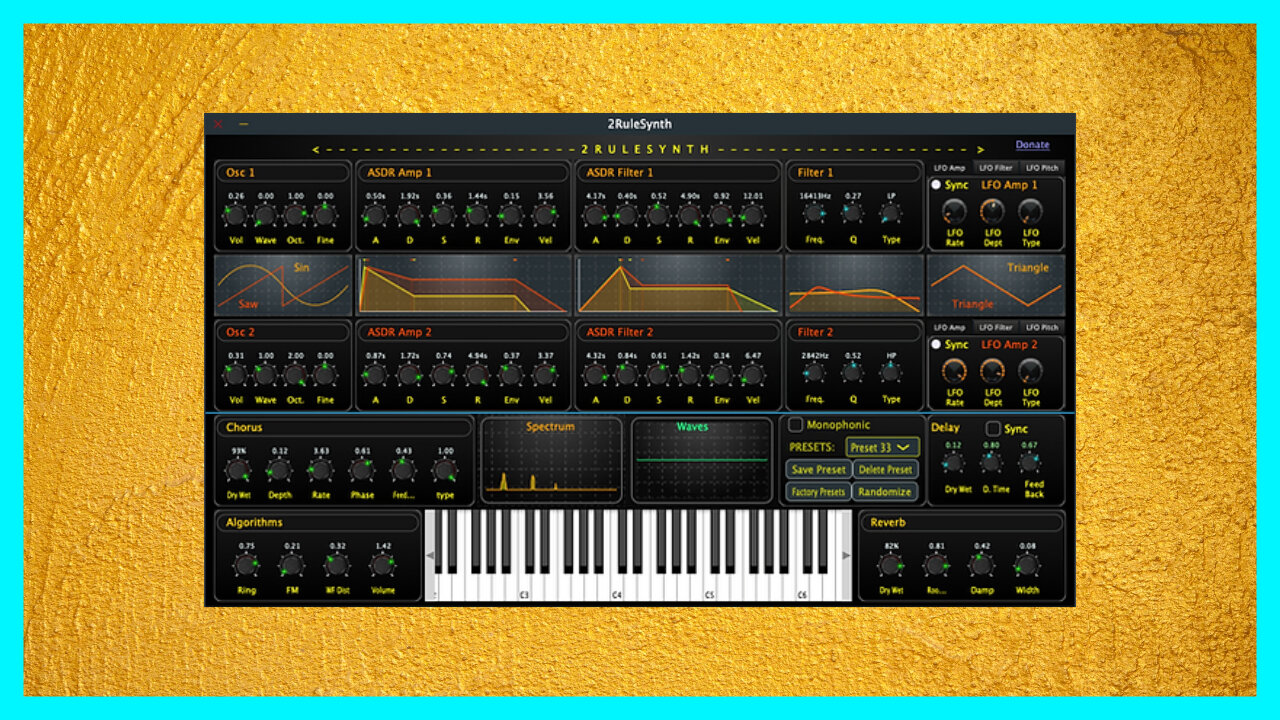Click the Spectrum display panel
Image resolution: width=1280 pixels, height=720 pixels.
click(x=551, y=460)
